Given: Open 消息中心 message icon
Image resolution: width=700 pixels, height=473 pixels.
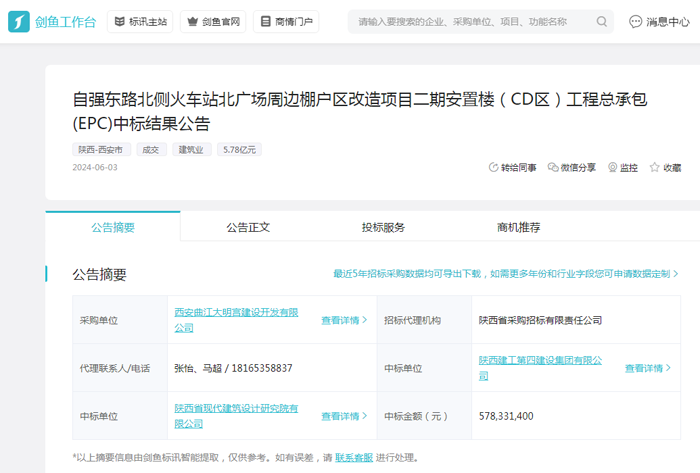Looking at the screenshot, I should (x=636, y=21).
